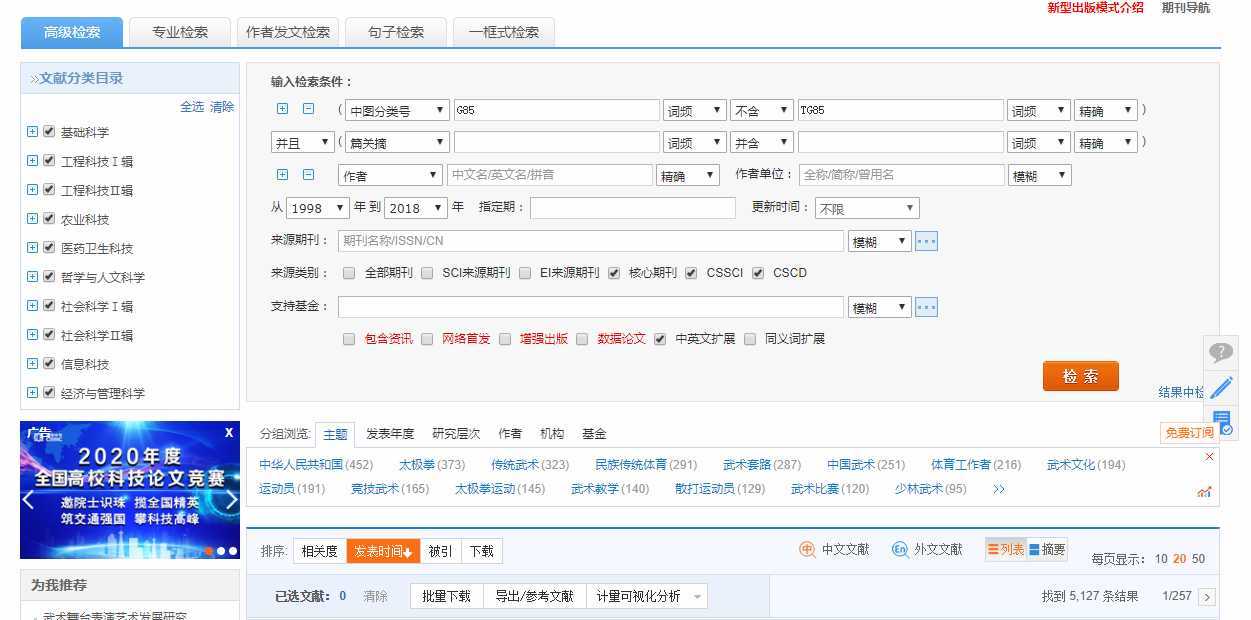Viewport: 1251px width, 620px height.
Task: Check the SCI来源期刊 checkbox
Action: (x=427, y=273)
